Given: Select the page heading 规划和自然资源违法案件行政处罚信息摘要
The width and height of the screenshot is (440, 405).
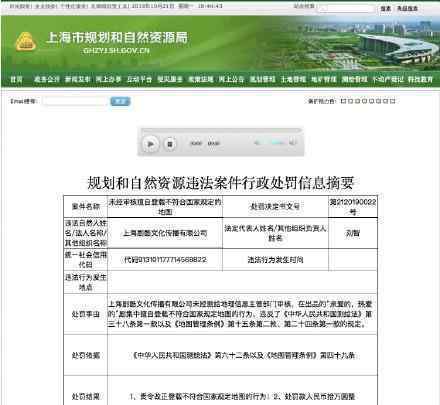Looking at the screenshot, I should click(220, 183).
